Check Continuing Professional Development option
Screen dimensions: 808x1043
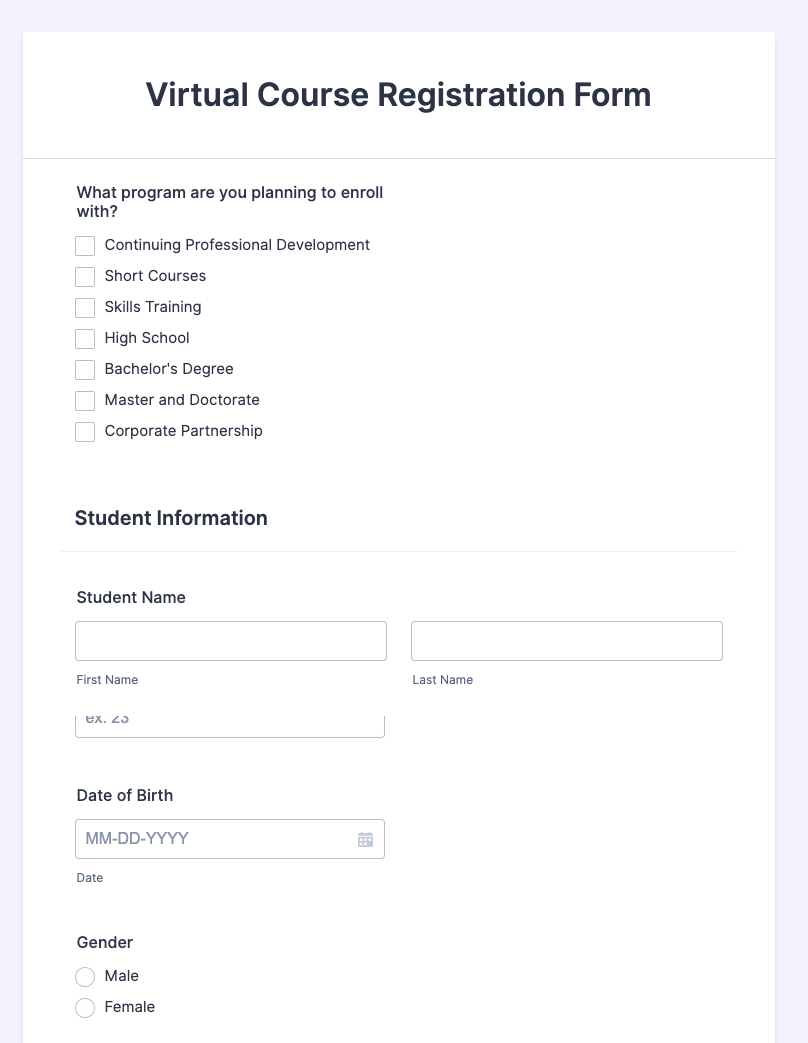click(x=85, y=246)
